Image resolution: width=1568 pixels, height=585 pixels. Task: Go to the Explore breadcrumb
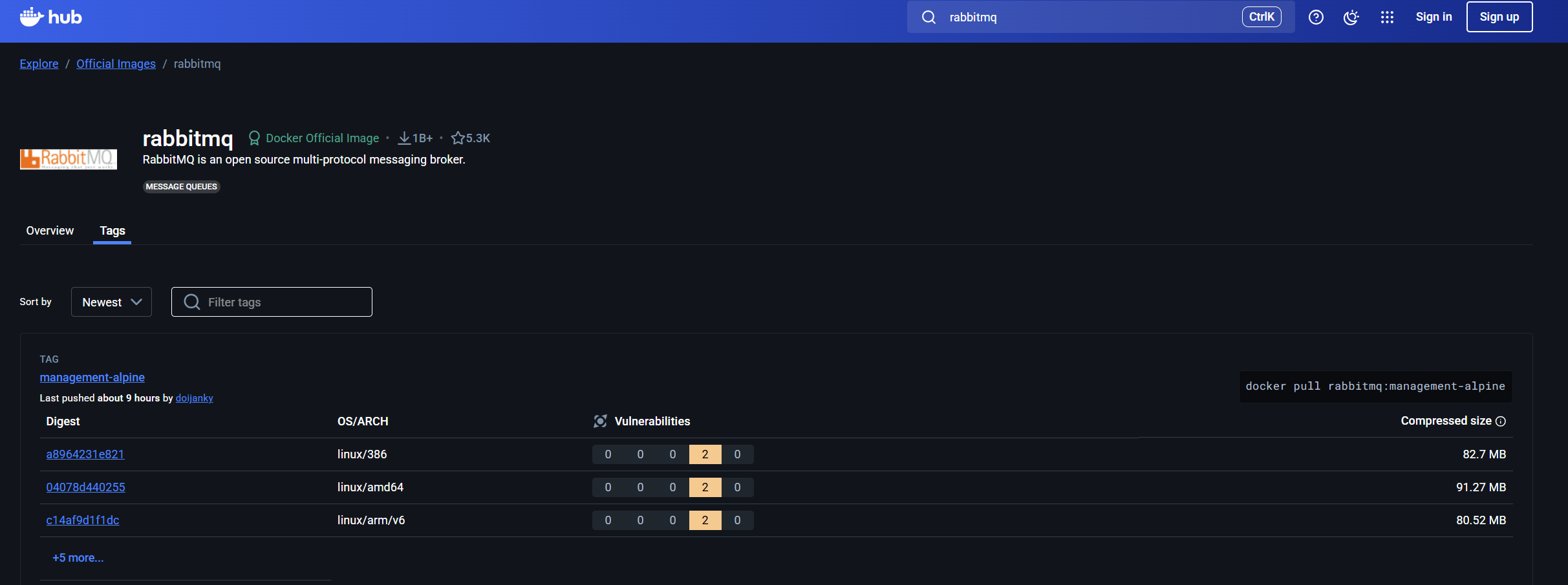tap(39, 64)
